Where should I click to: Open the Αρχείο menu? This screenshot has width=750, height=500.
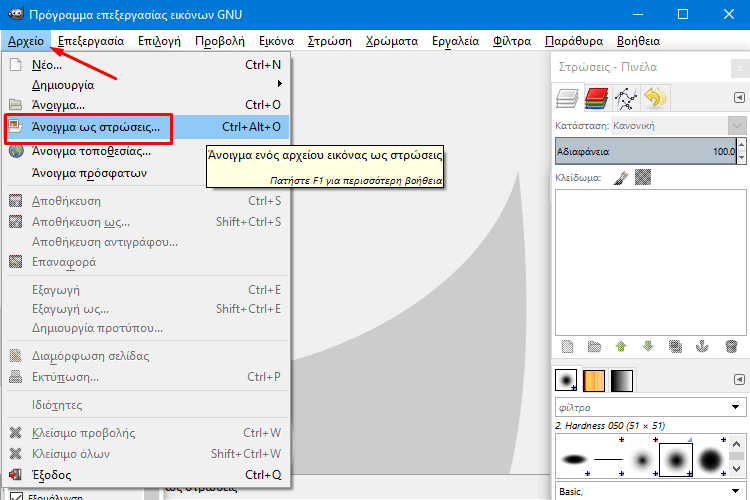pos(26,41)
